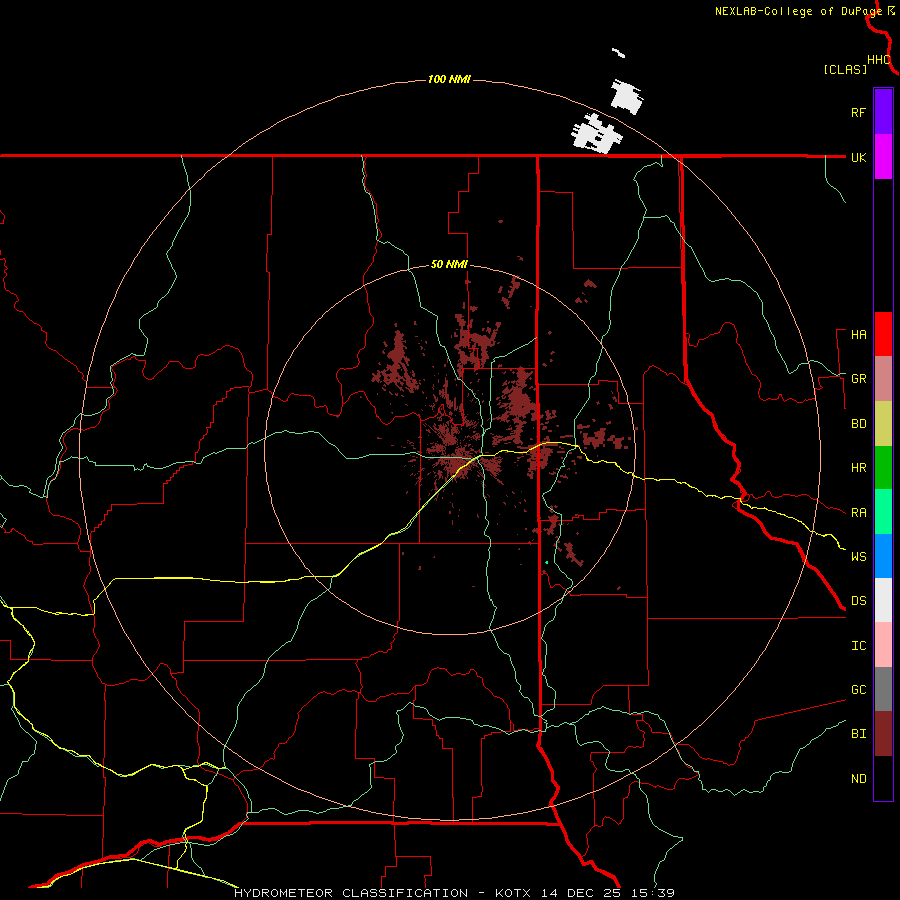Click the 'DS' legend label
900x900 pixels.
[x=858, y=601]
